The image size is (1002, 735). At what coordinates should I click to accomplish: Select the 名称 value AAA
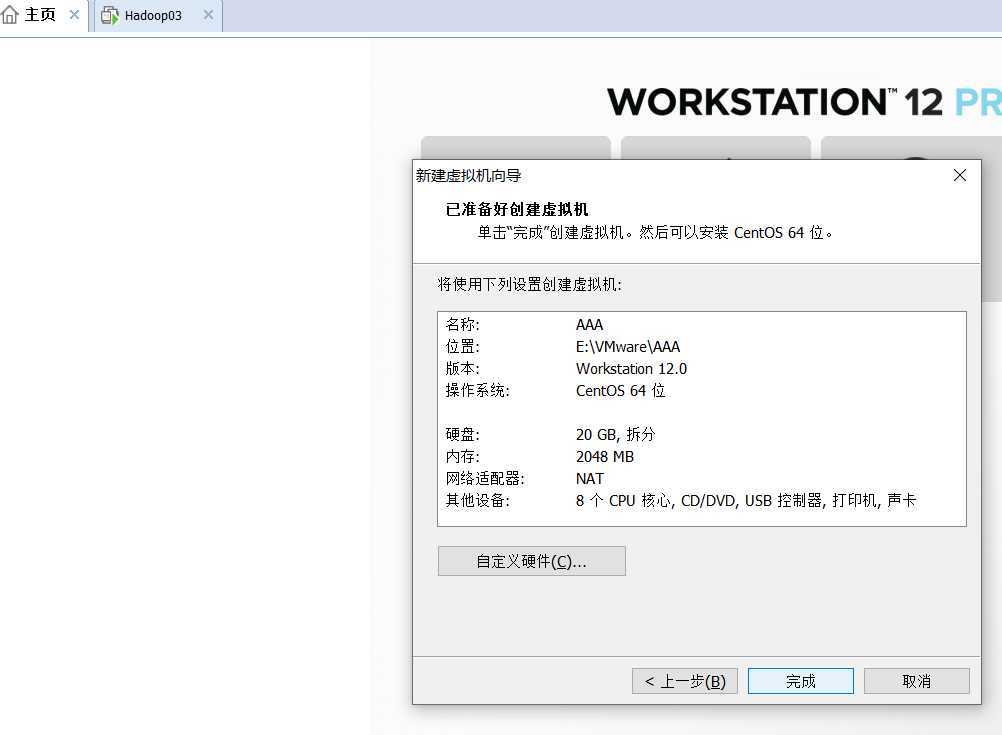click(589, 325)
